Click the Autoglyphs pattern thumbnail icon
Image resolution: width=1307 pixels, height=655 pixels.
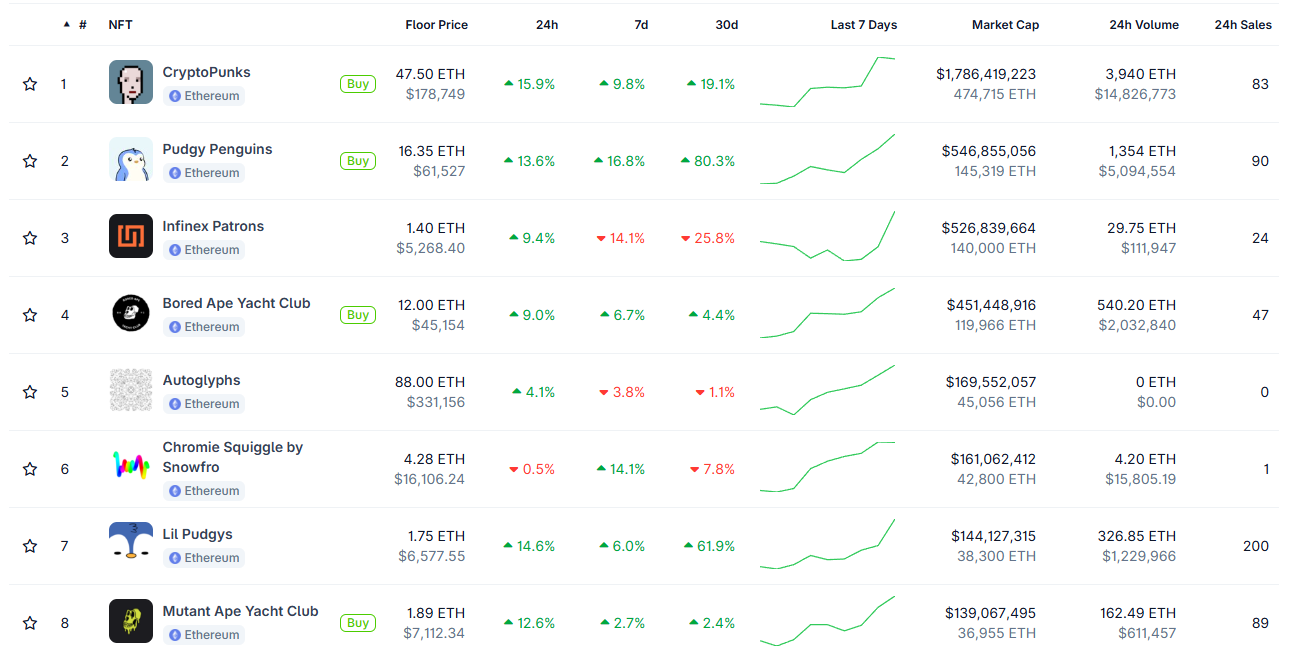[130, 390]
